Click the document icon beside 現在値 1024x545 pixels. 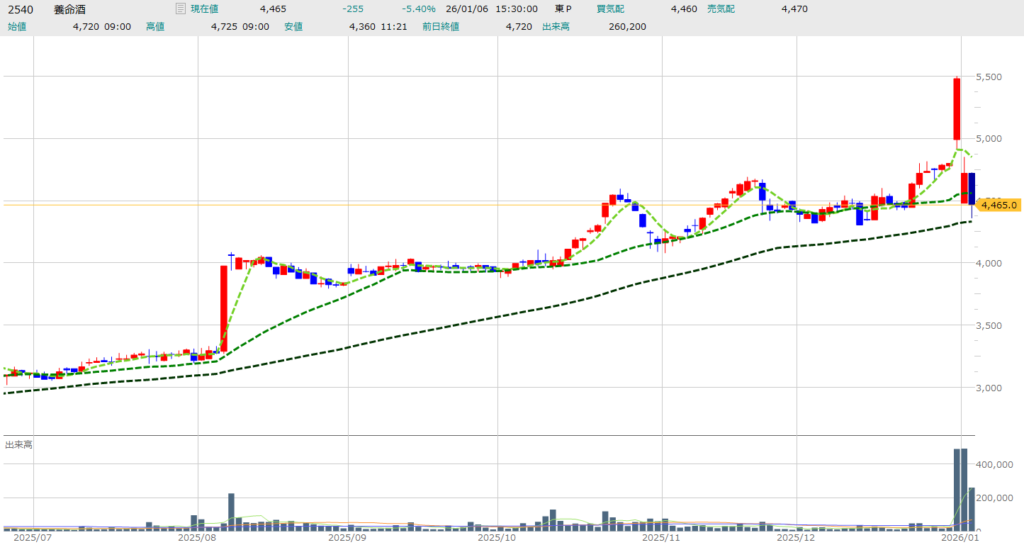point(180,9)
